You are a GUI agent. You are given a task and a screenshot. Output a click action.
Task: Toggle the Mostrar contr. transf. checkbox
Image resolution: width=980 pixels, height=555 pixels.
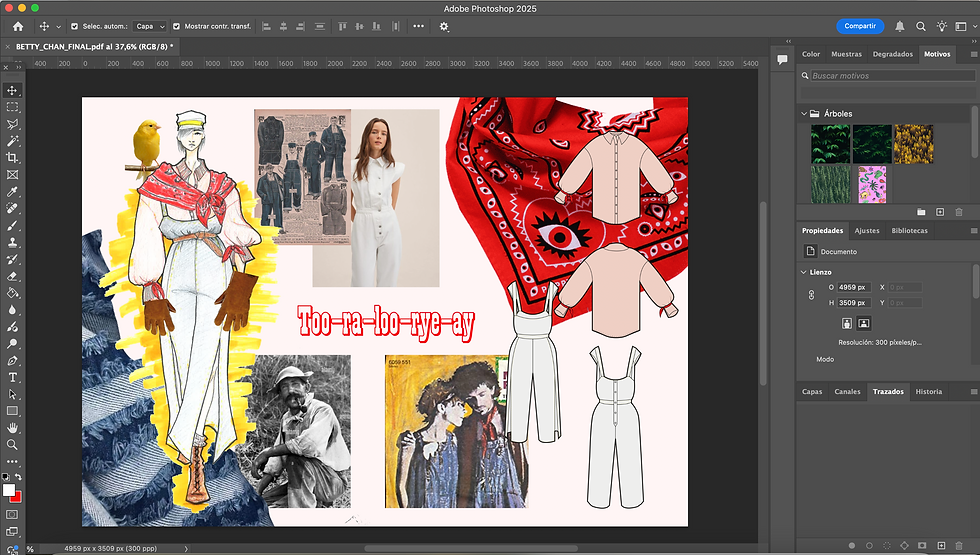point(176,26)
